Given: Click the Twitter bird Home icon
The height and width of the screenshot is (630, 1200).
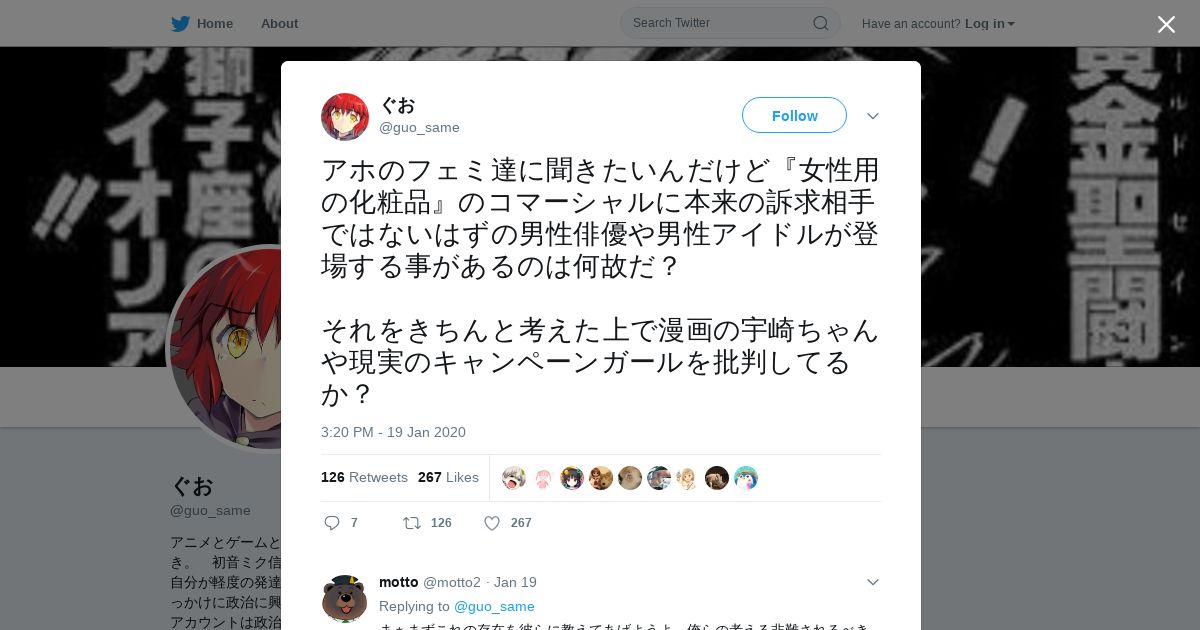Looking at the screenshot, I should tap(180, 23).
